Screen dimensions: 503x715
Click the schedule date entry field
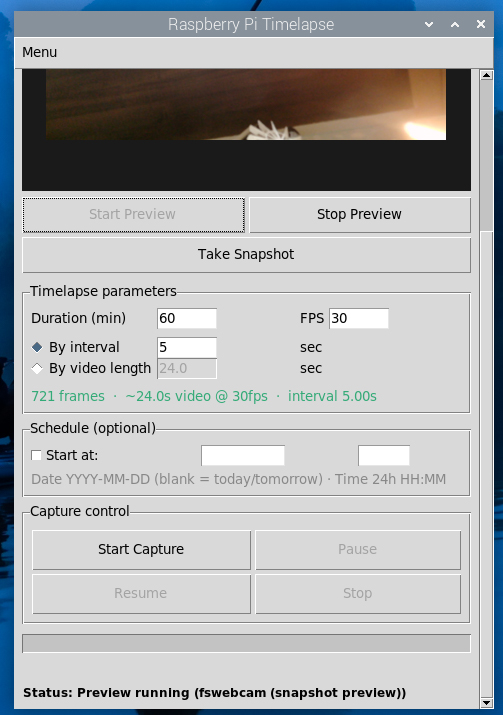[243, 456]
